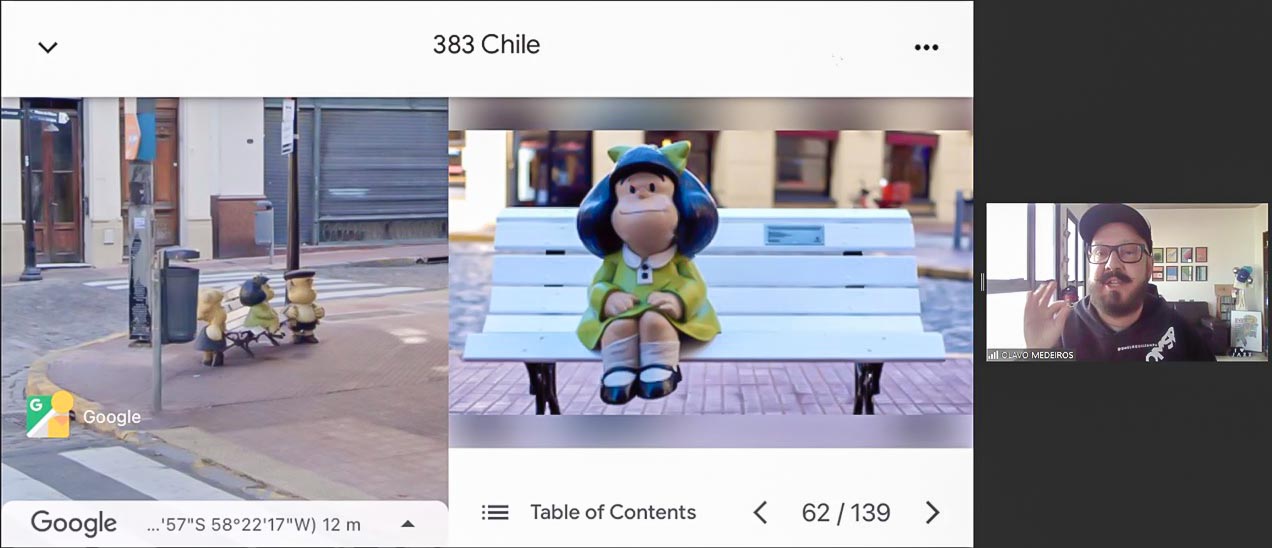The image size is (1272, 548).
Task: Collapse the view with the top-left chevron
Action: pyautogui.click(x=48, y=47)
